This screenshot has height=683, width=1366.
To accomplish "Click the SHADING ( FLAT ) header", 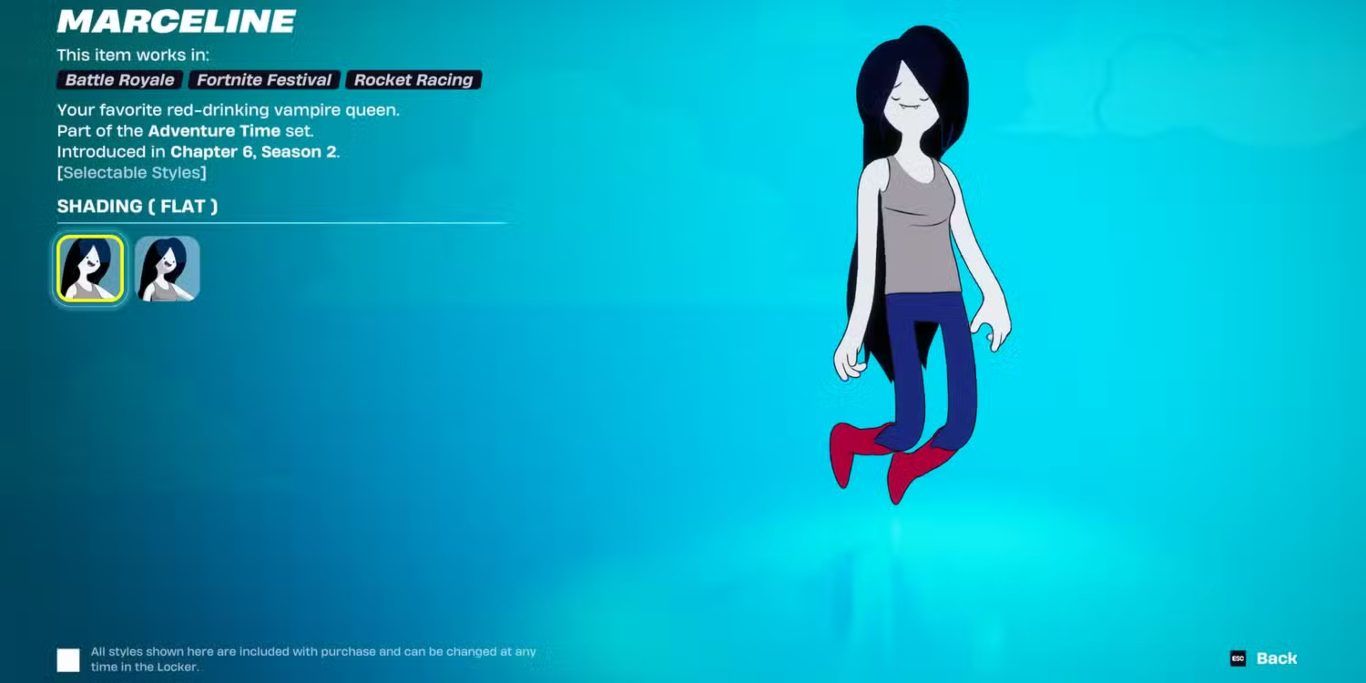I will coord(137,206).
